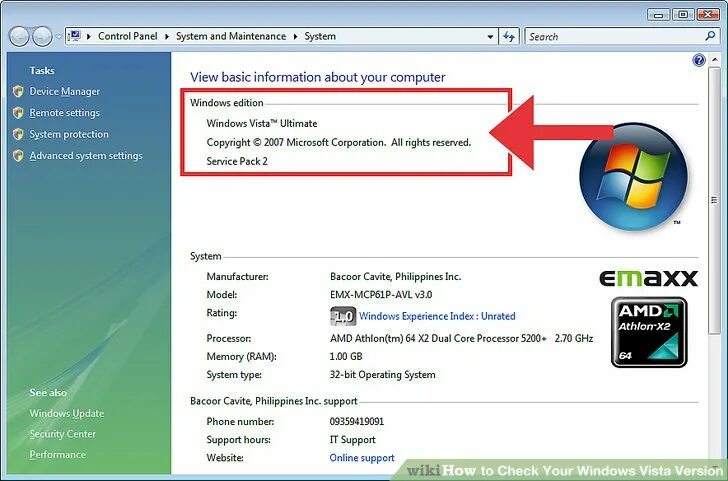Select System in the address breadcrumb

[x=320, y=36]
